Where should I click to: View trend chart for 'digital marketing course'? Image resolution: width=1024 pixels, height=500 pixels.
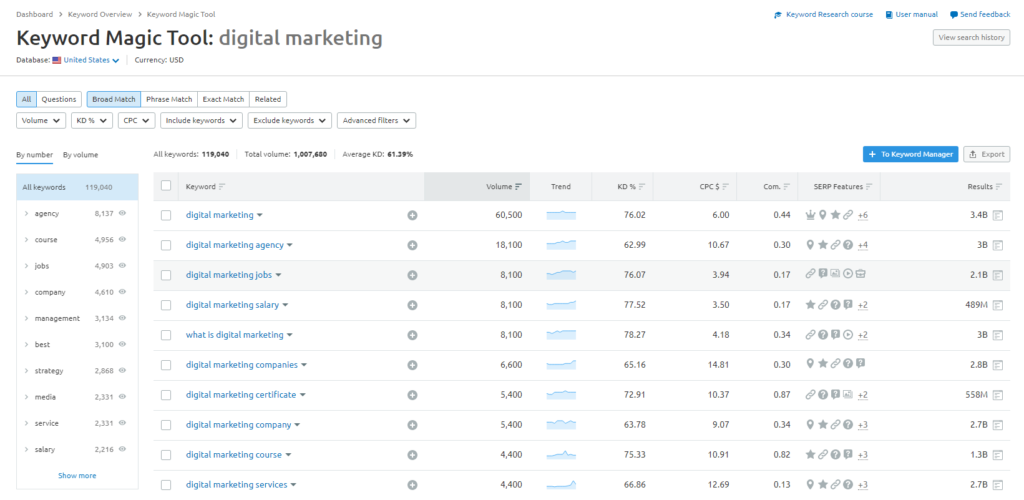(x=561, y=454)
